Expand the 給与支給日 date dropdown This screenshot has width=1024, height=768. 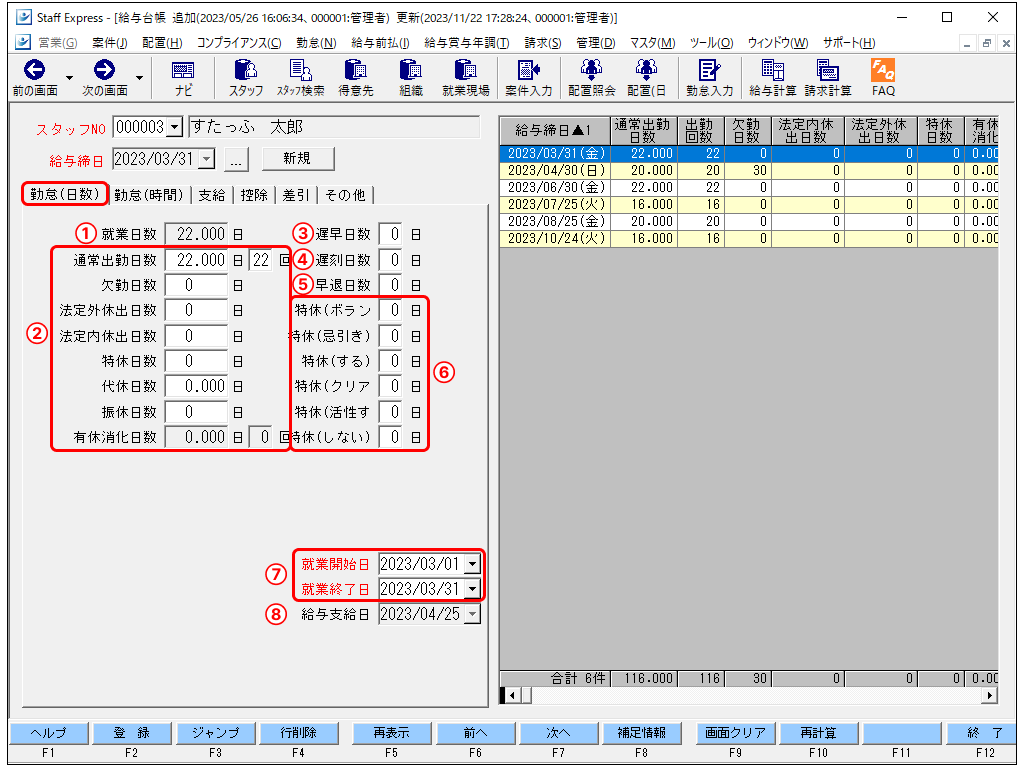point(472,613)
